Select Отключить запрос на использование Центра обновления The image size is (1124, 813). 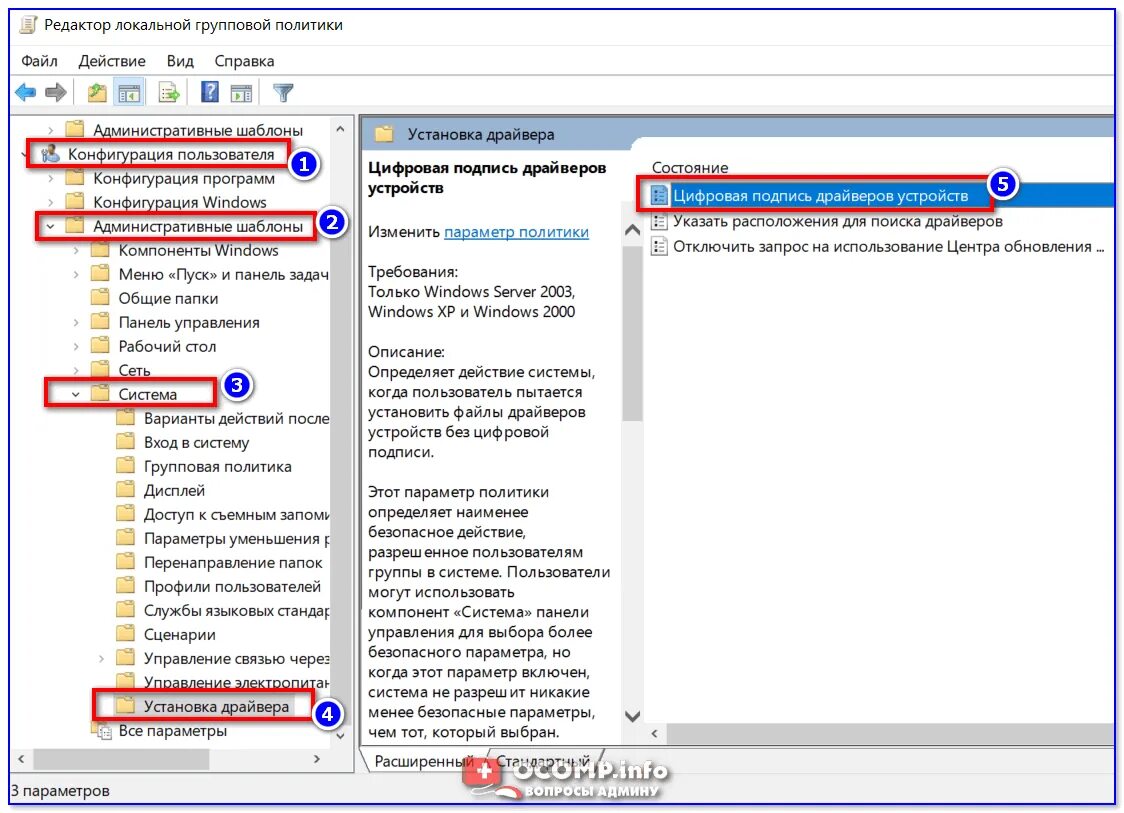coord(888,247)
